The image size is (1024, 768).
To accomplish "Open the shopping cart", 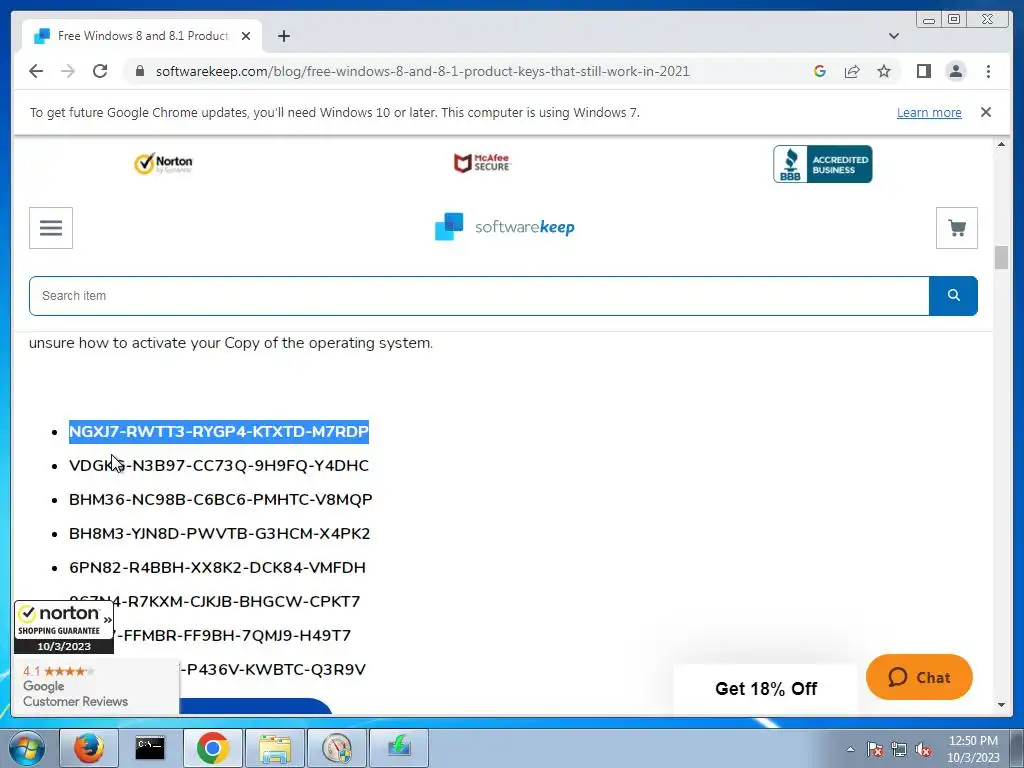I will click(957, 228).
